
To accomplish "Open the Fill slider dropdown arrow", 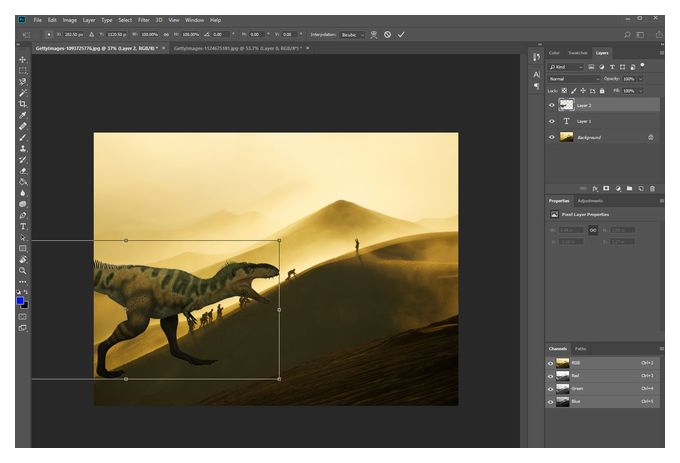I will (x=641, y=91).
